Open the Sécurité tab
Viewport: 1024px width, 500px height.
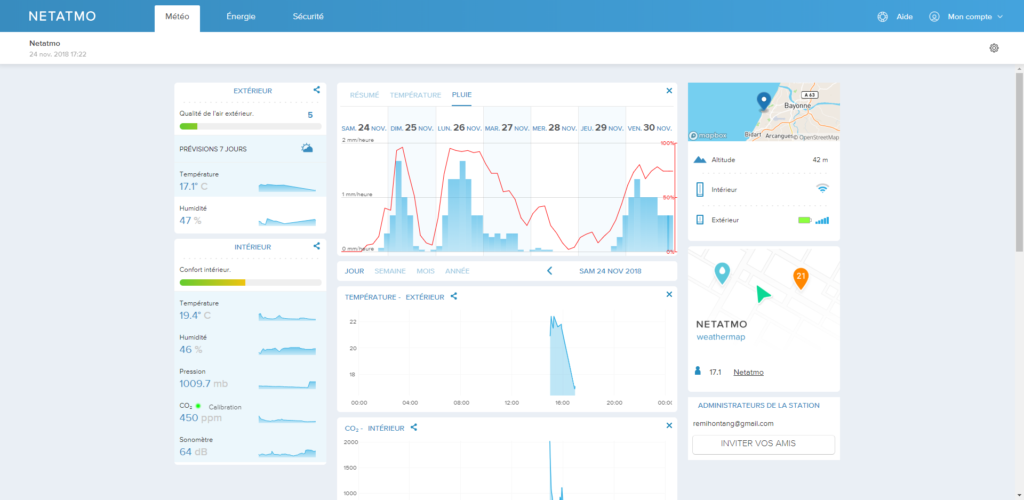(308, 17)
